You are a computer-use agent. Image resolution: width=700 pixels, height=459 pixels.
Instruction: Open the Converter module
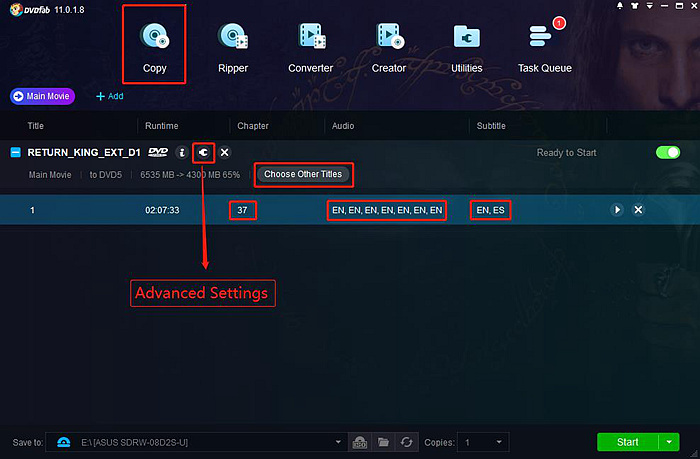[311, 47]
